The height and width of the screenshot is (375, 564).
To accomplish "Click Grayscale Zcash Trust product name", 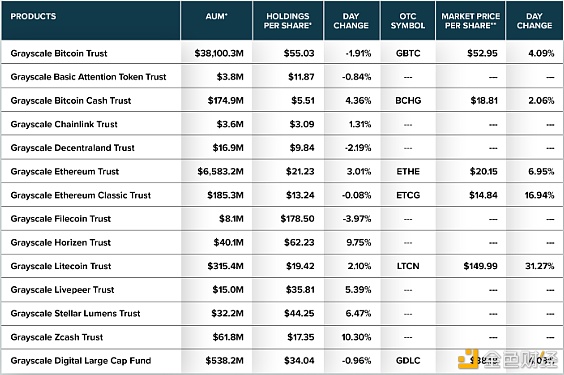I will pyautogui.click(x=57, y=337).
